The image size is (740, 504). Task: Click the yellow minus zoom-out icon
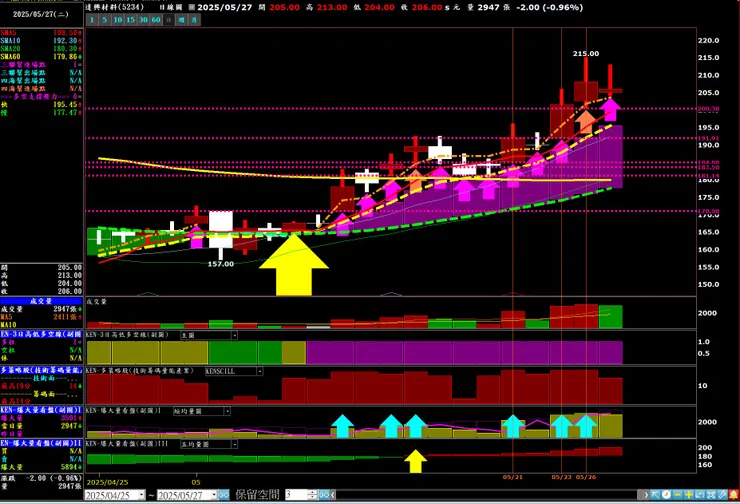pos(678,495)
